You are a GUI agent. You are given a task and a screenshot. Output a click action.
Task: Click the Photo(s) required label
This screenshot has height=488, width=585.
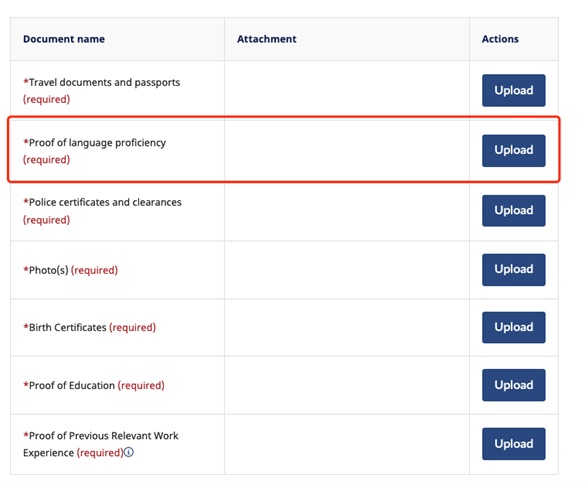[x=71, y=270]
